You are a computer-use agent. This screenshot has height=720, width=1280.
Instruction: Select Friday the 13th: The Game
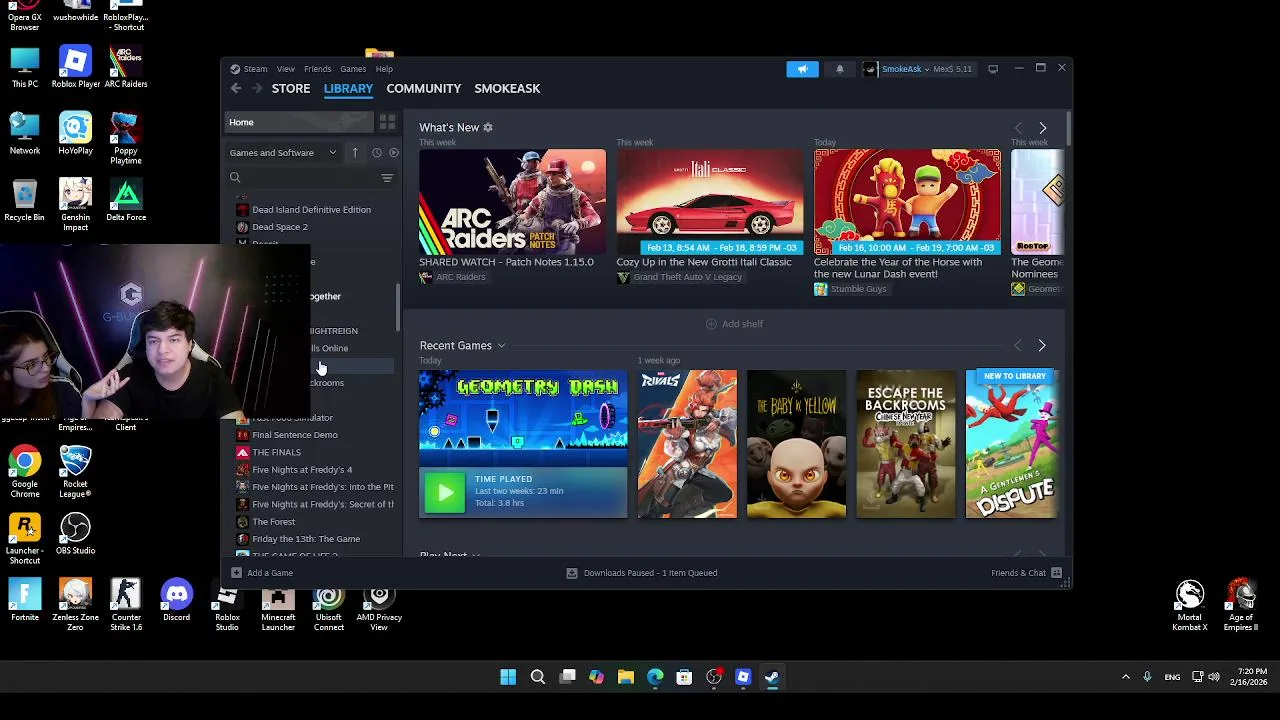pos(306,539)
